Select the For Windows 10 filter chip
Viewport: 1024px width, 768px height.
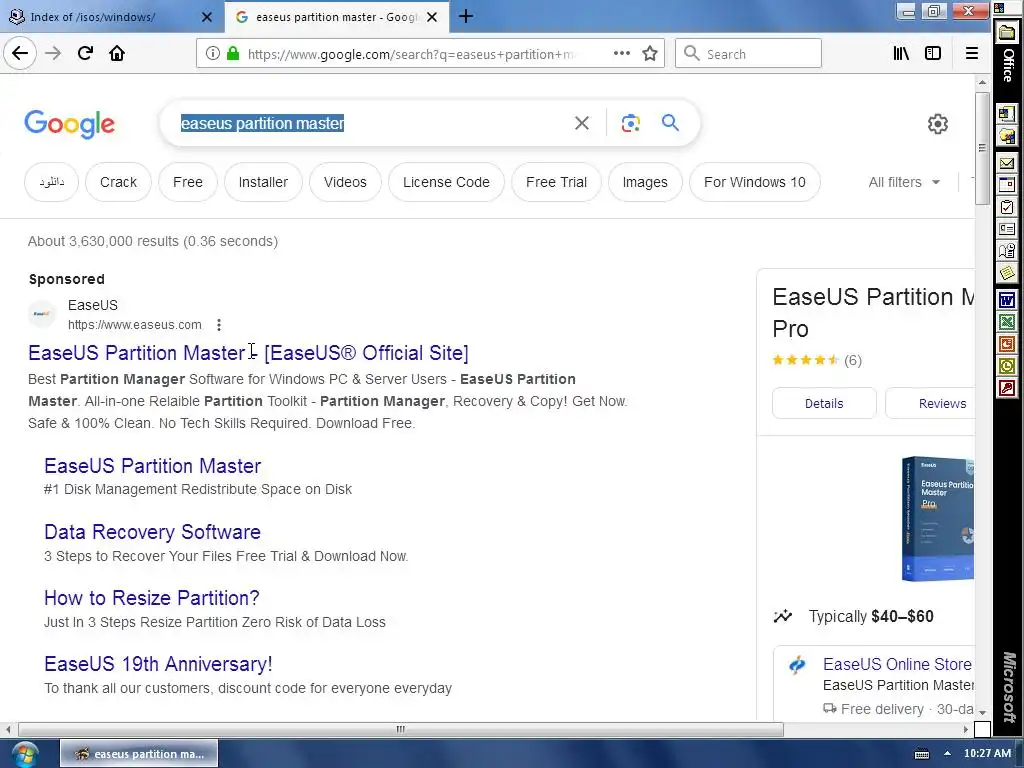point(755,182)
